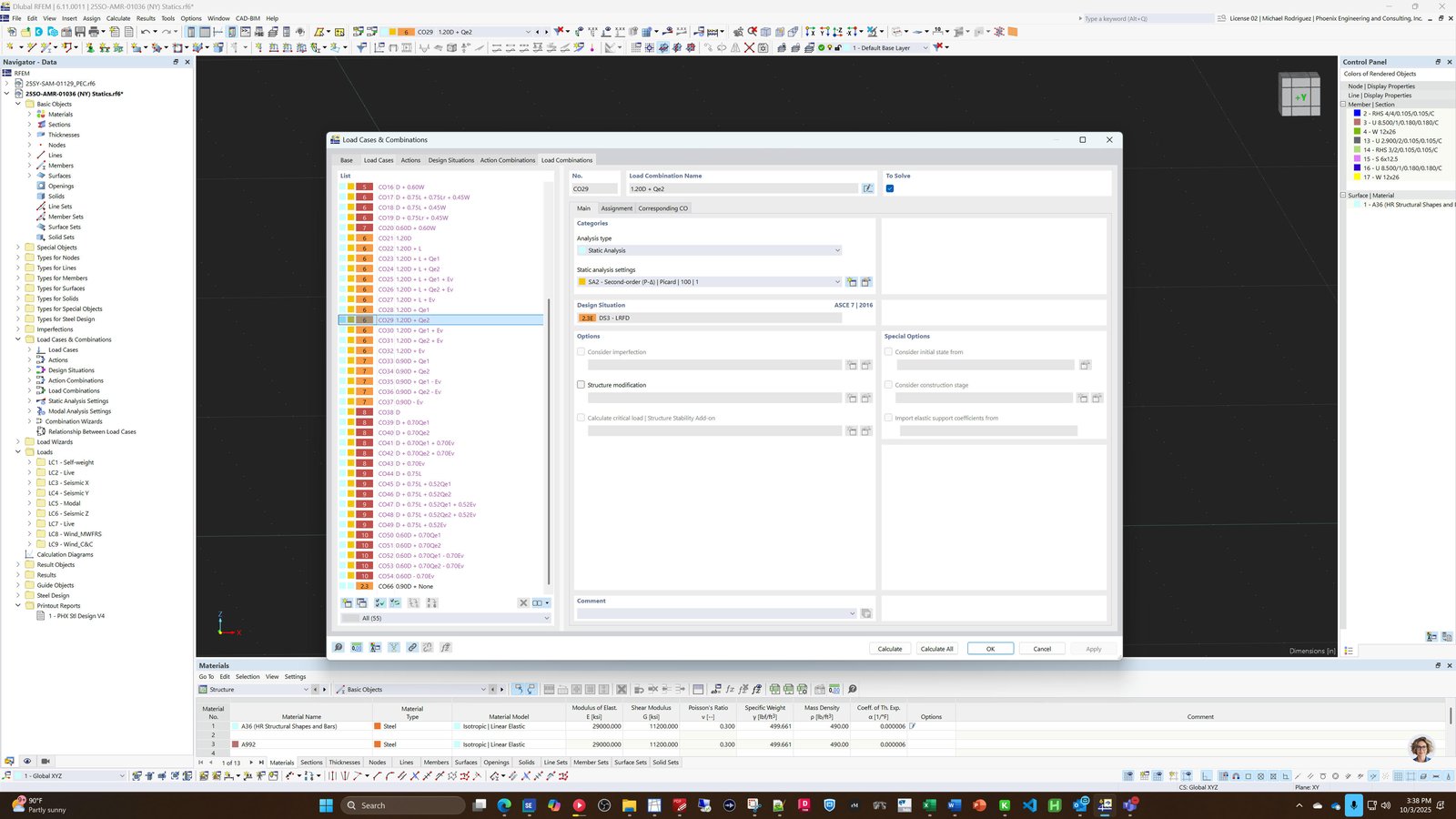Click the eye icon at Navigator bottom
This screenshot has width=1456, height=819.
tap(27, 761)
